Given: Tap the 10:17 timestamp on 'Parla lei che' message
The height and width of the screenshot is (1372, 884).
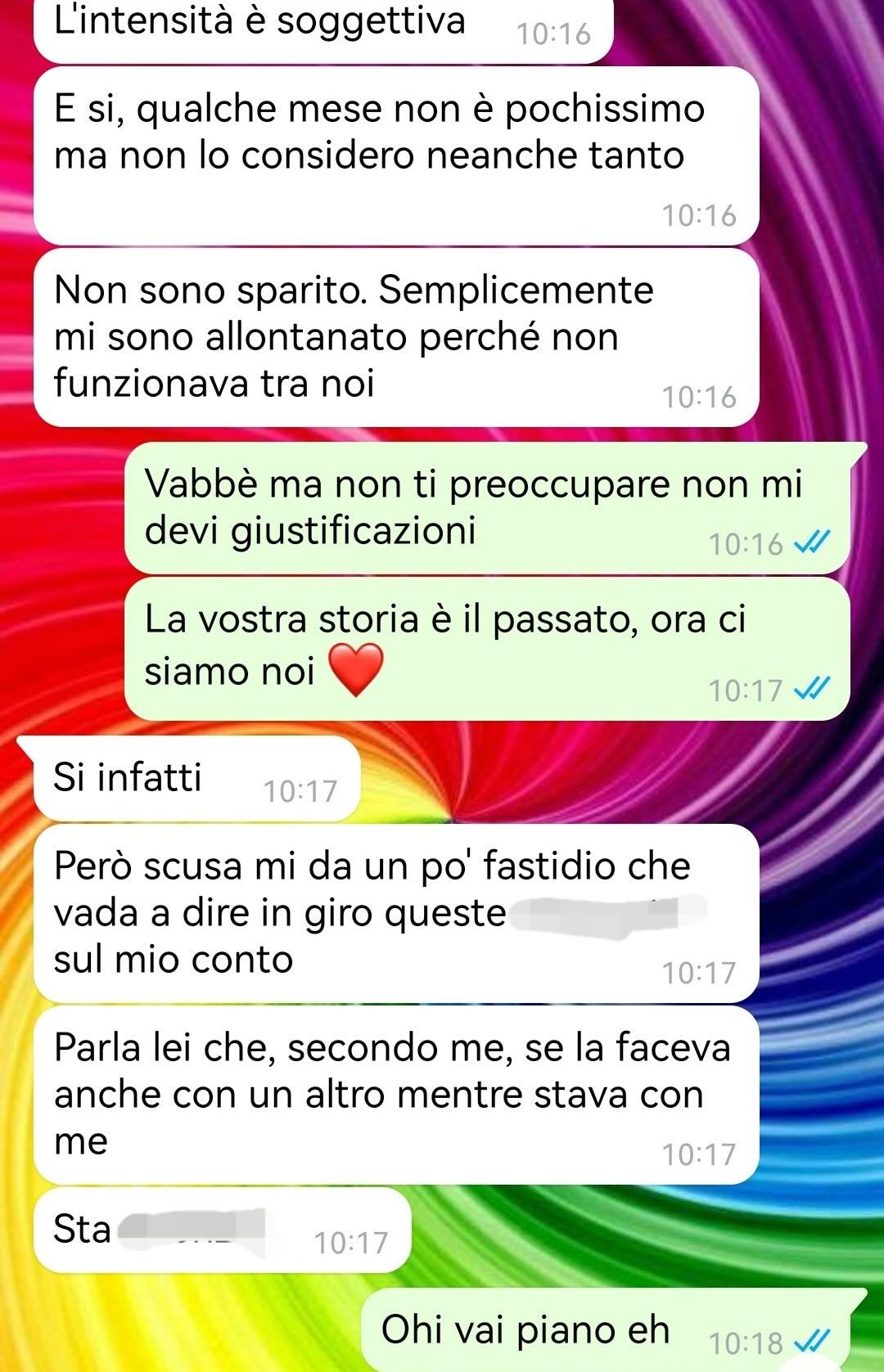Looking at the screenshot, I should click(x=699, y=1154).
